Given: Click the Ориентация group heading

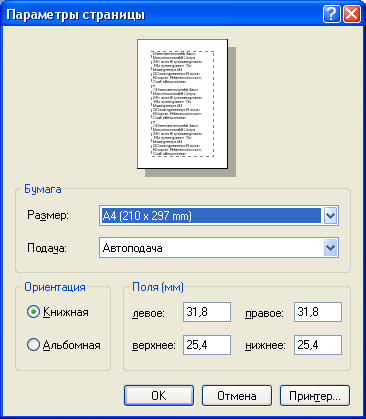Looking at the screenshot, I should pyautogui.click(x=55, y=287).
